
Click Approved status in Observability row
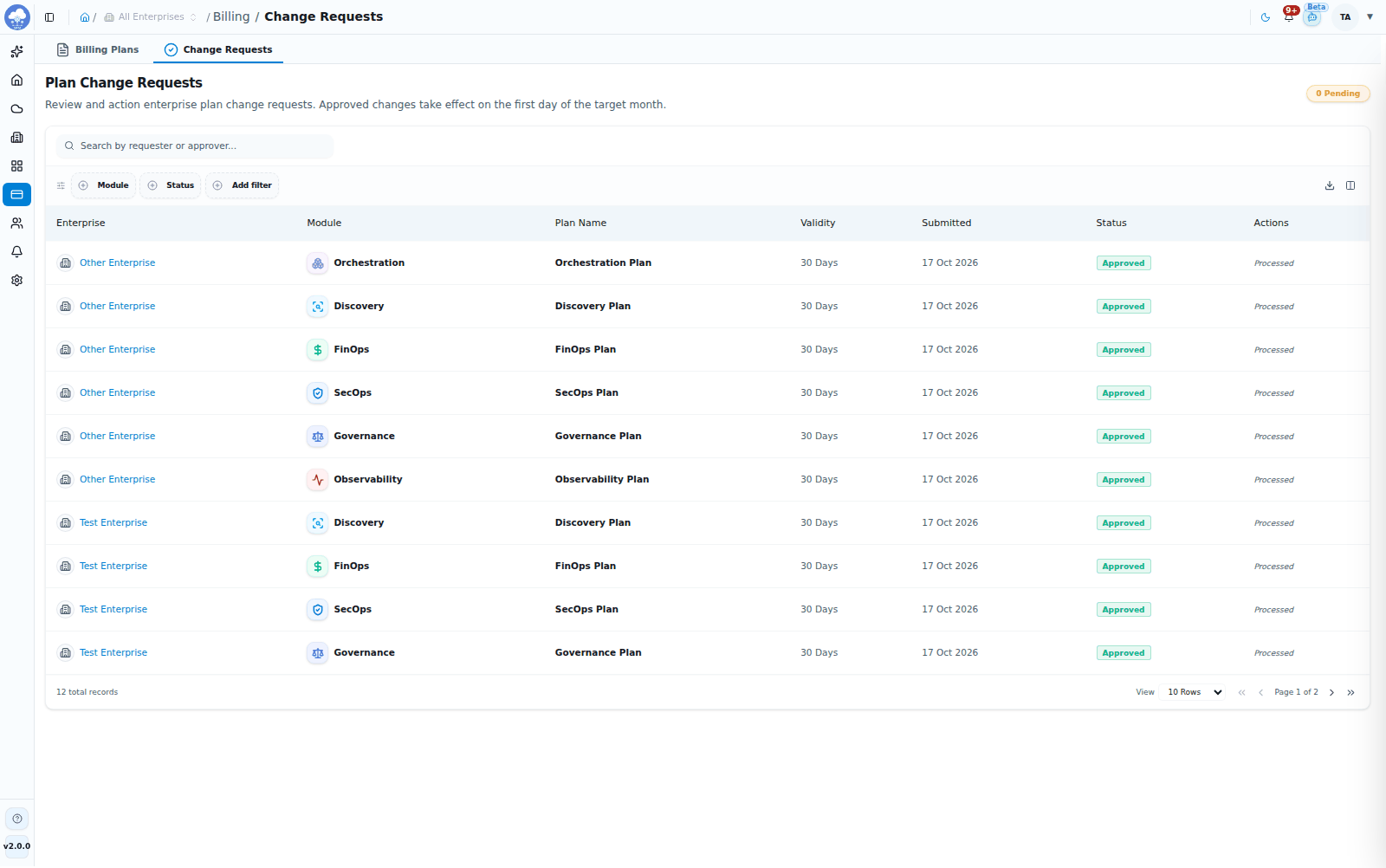click(1124, 480)
